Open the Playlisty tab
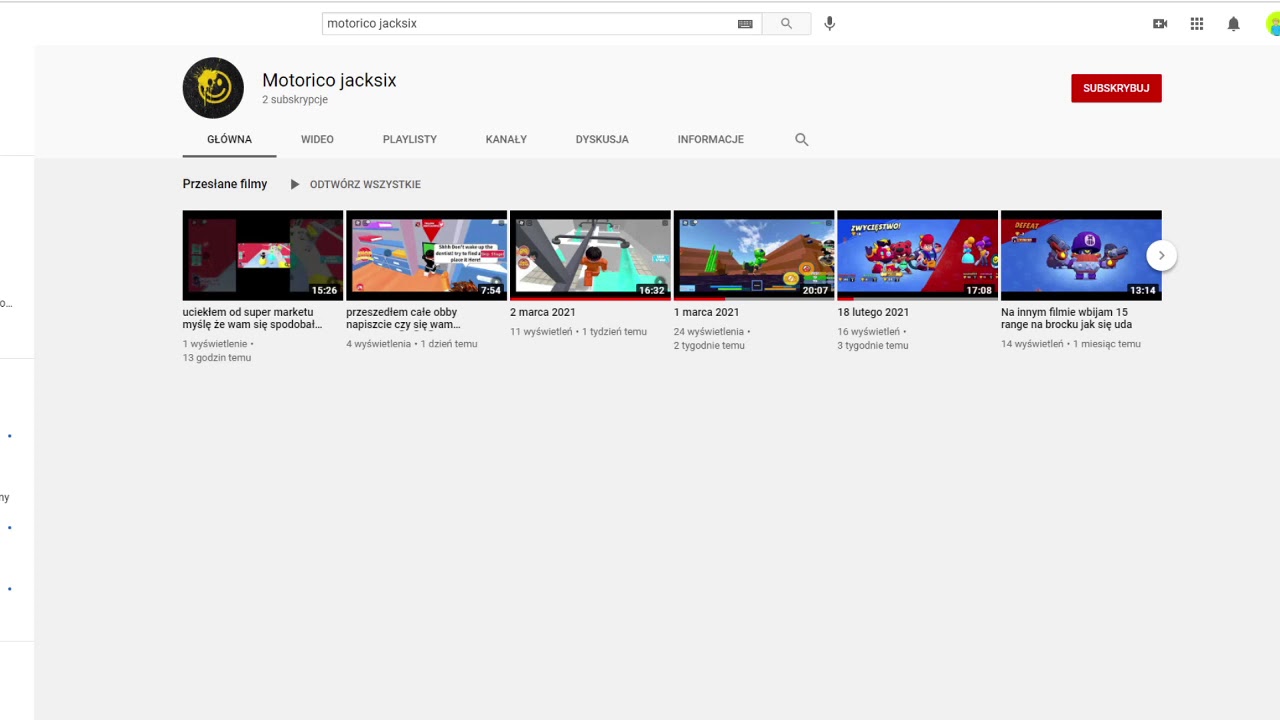 410,139
